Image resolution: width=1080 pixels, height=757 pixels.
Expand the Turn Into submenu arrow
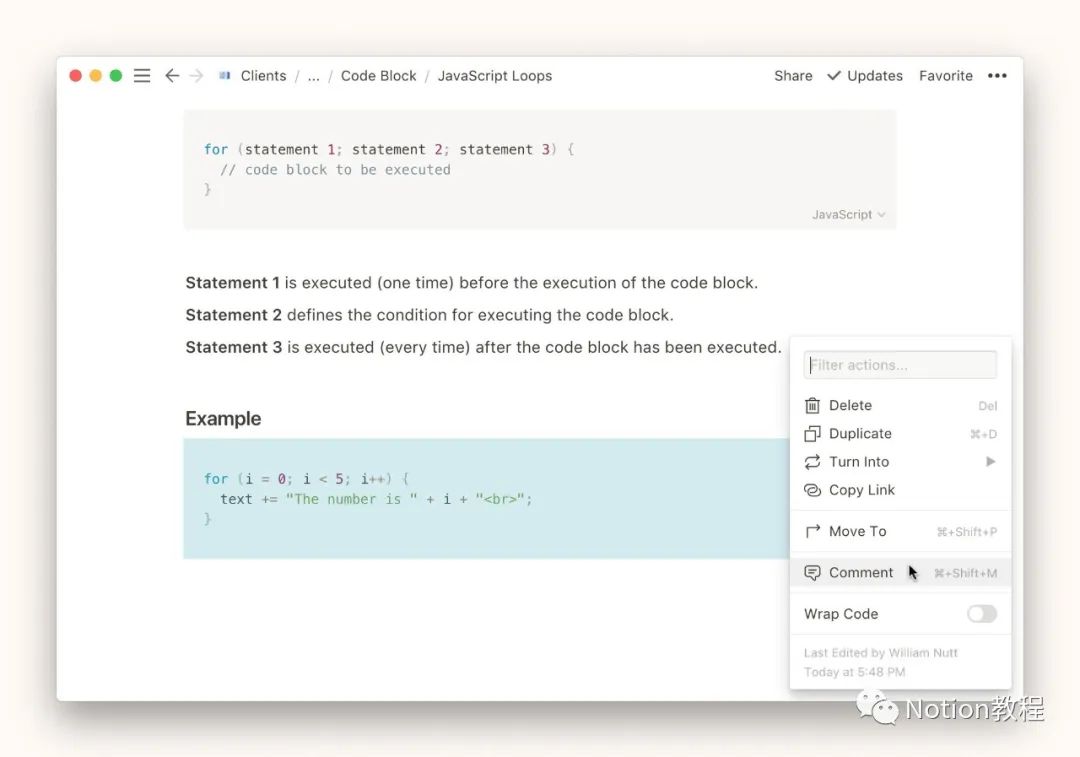coord(990,462)
